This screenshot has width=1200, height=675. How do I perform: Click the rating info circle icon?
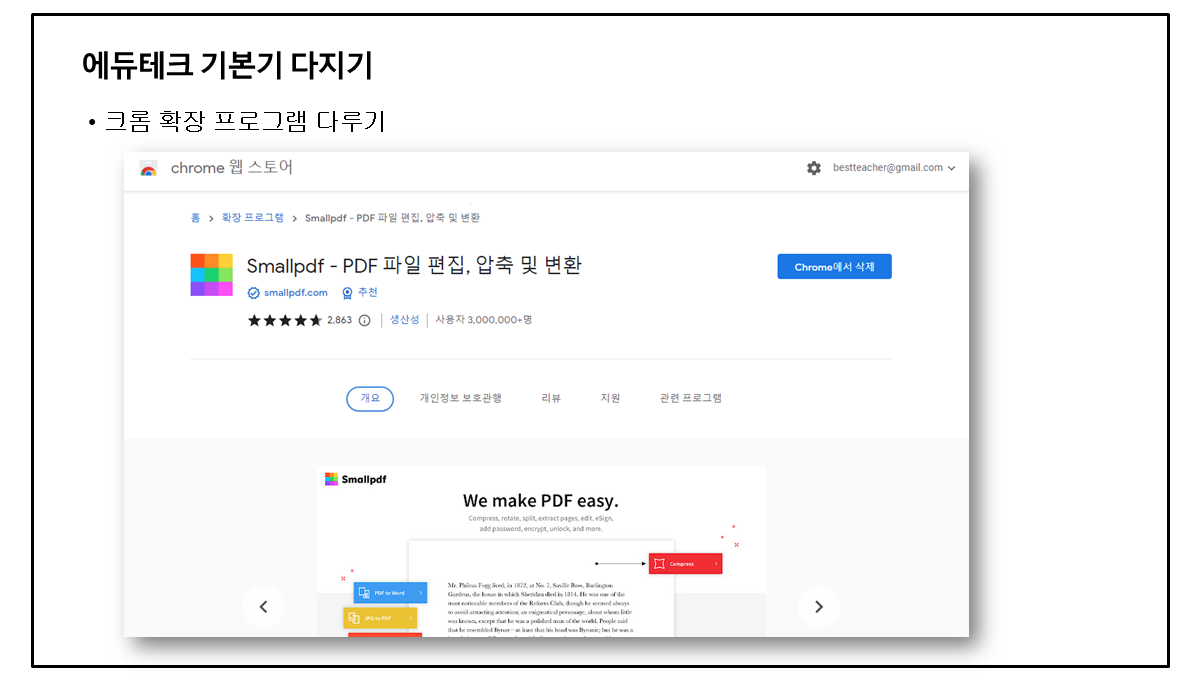[364, 320]
